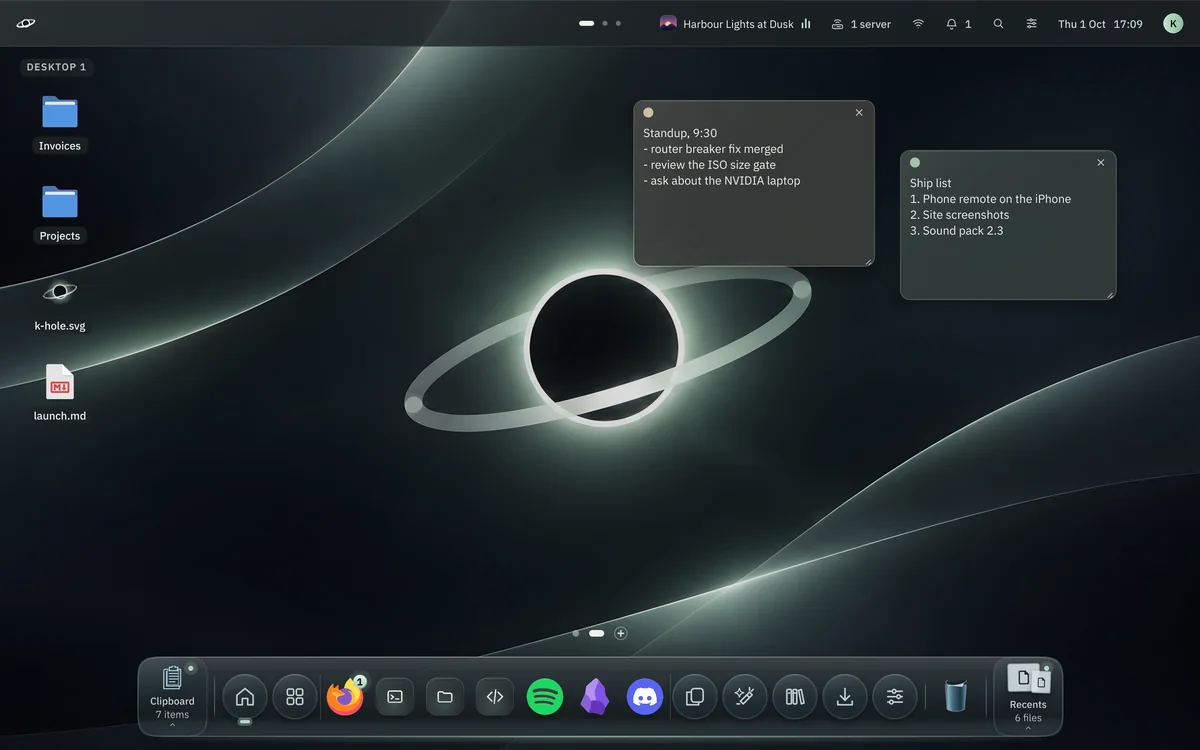Open the Terminal app in the dock

(395, 697)
